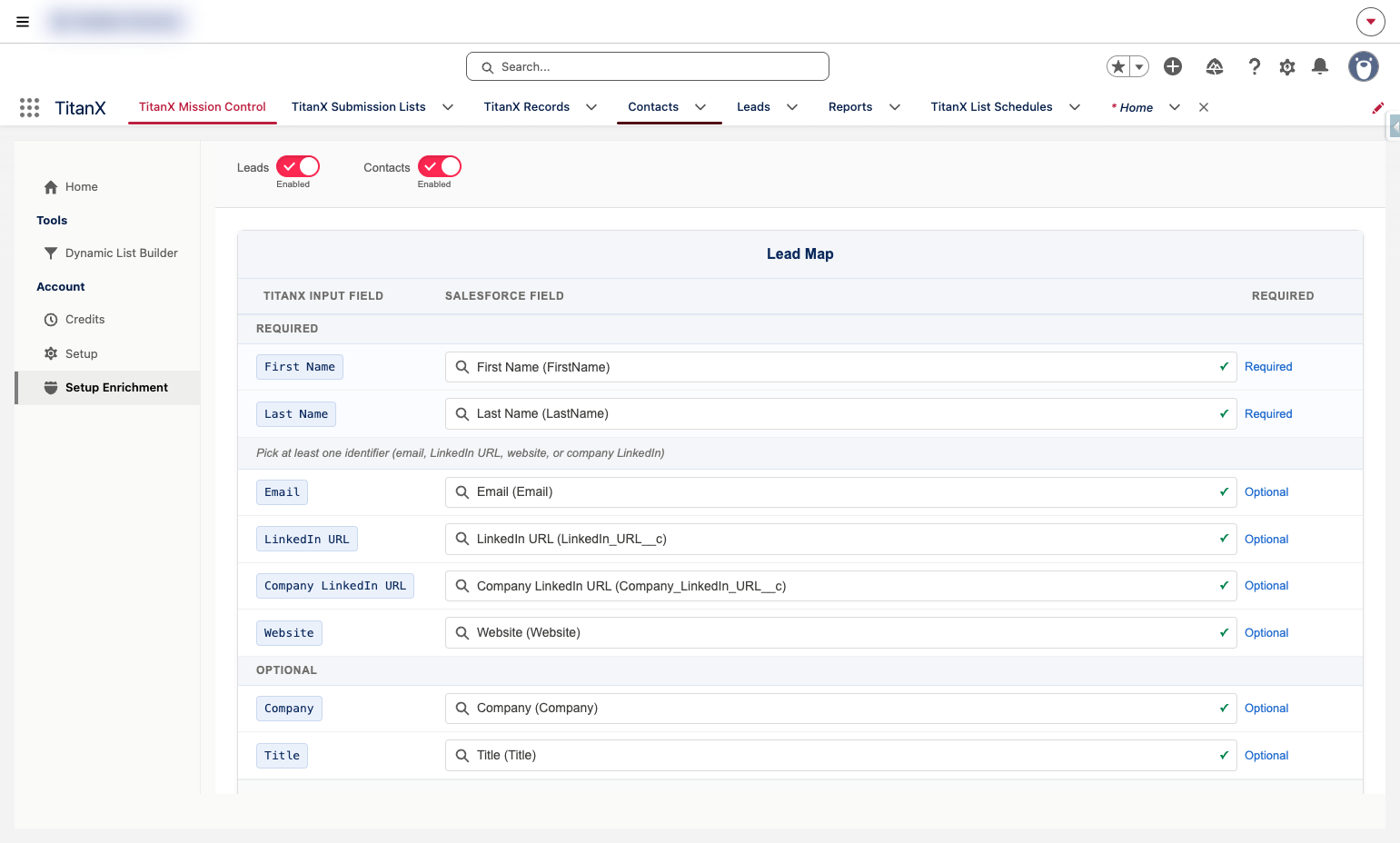
Task: Click the Home house icon in sidebar
Action: click(x=51, y=187)
